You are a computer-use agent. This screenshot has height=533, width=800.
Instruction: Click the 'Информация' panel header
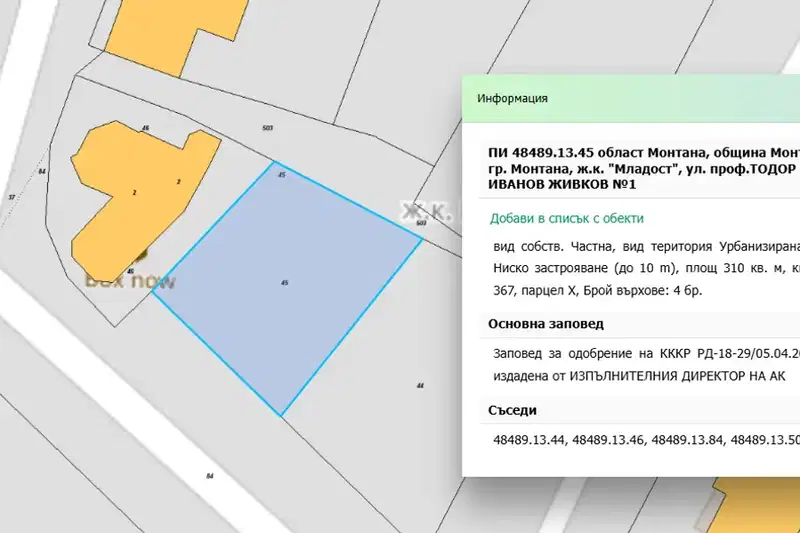[631, 98]
